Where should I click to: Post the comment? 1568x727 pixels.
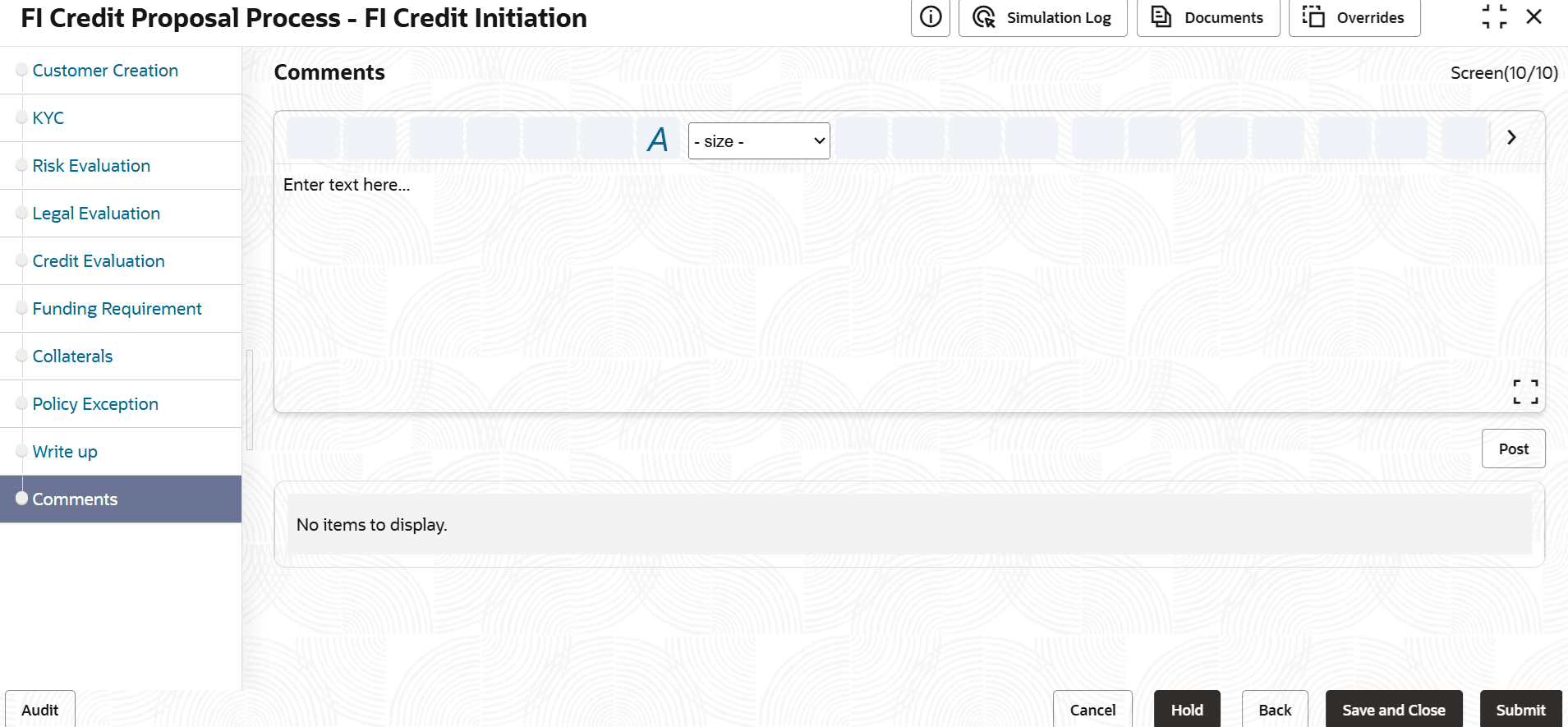coord(1513,449)
